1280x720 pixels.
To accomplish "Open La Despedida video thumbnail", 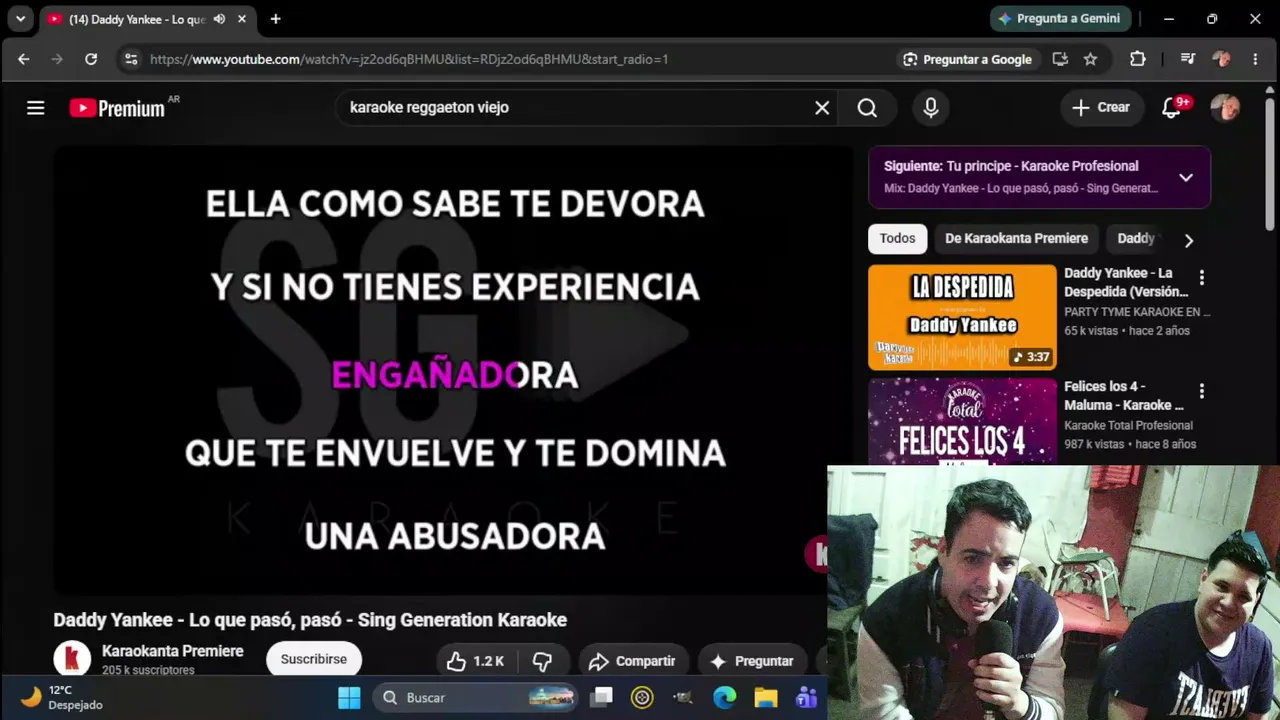I will (x=962, y=317).
